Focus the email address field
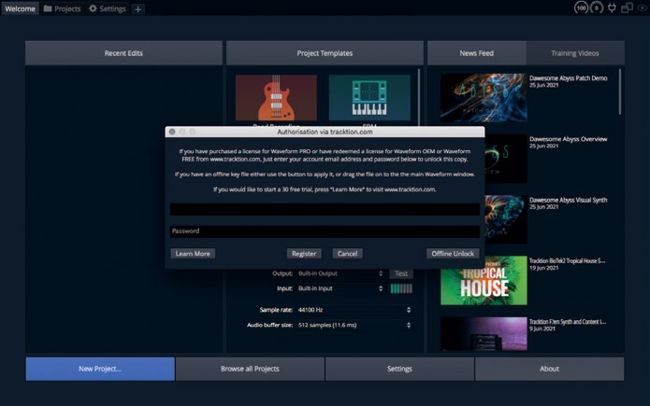Viewport: 650px width, 406px height. click(325, 209)
